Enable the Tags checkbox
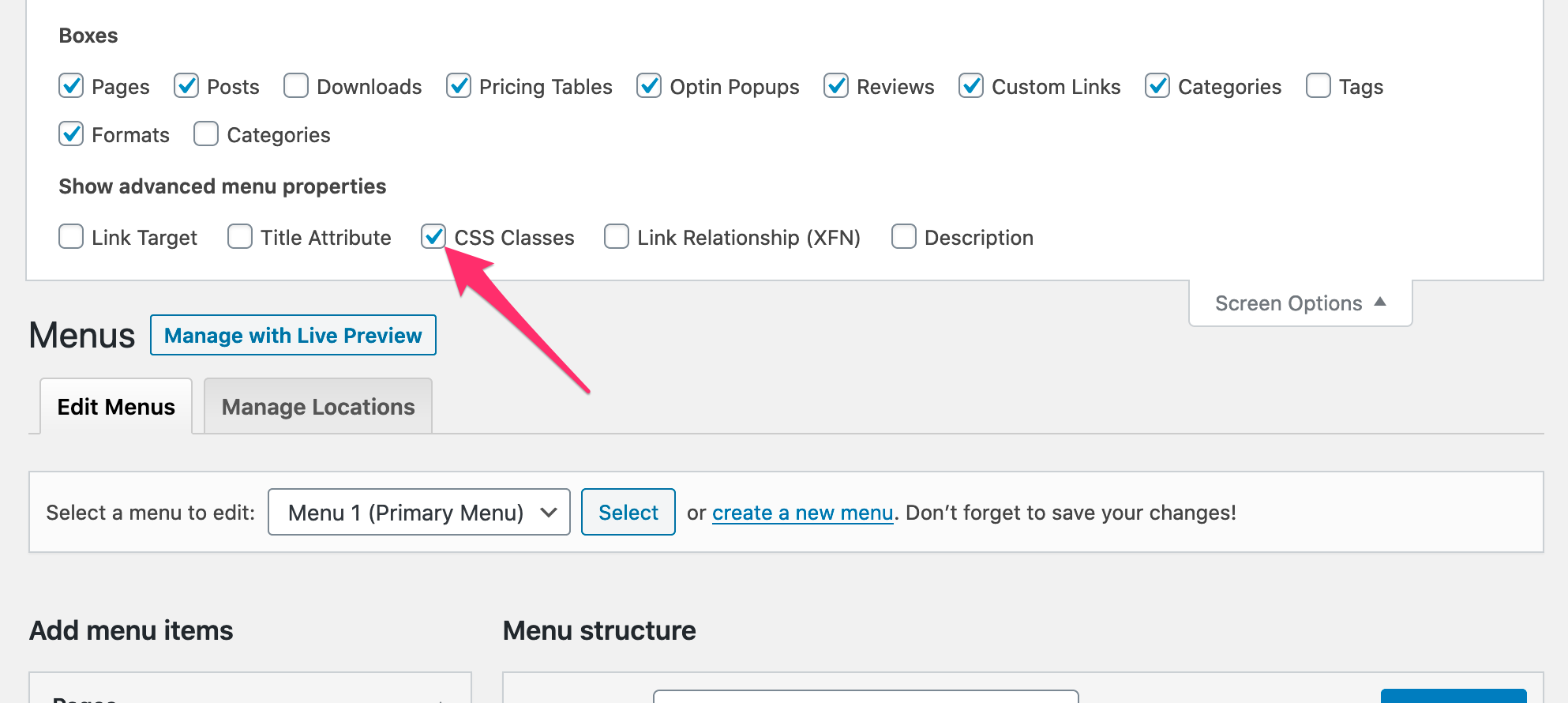 1317,86
